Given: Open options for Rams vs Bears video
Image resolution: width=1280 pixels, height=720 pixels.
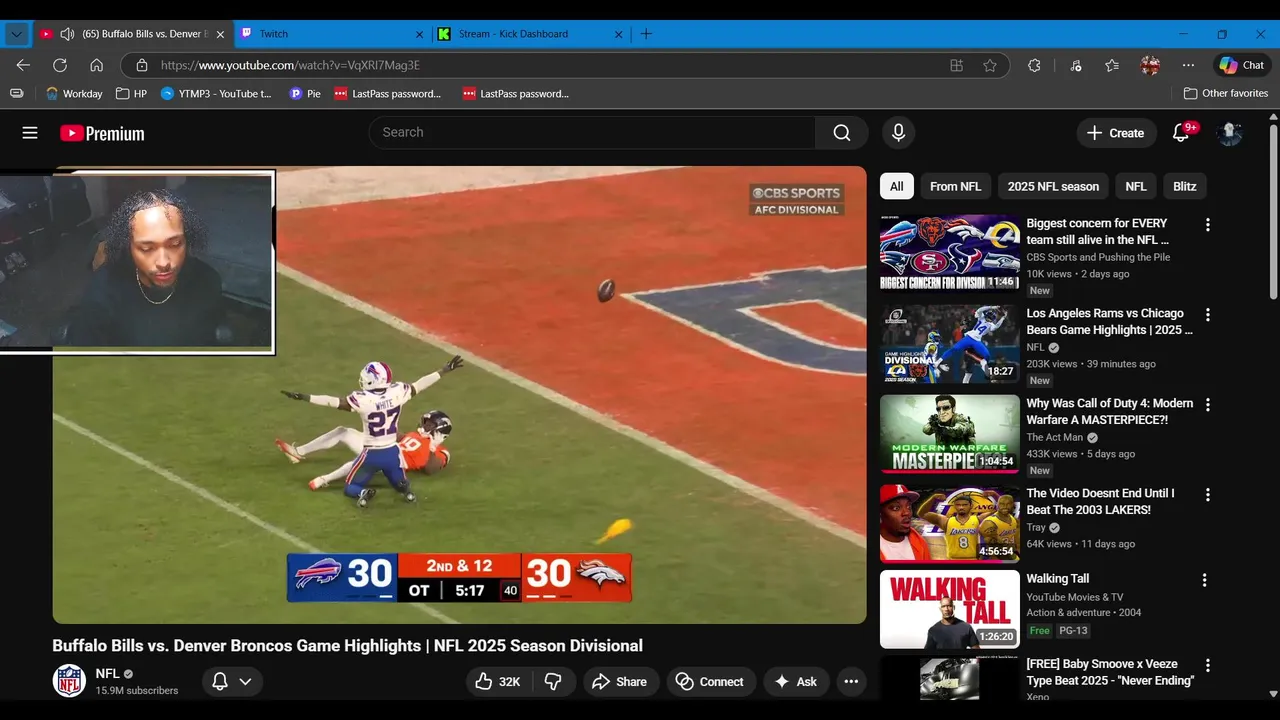Looking at the screenshot, I should click(x=1208, y=315).
